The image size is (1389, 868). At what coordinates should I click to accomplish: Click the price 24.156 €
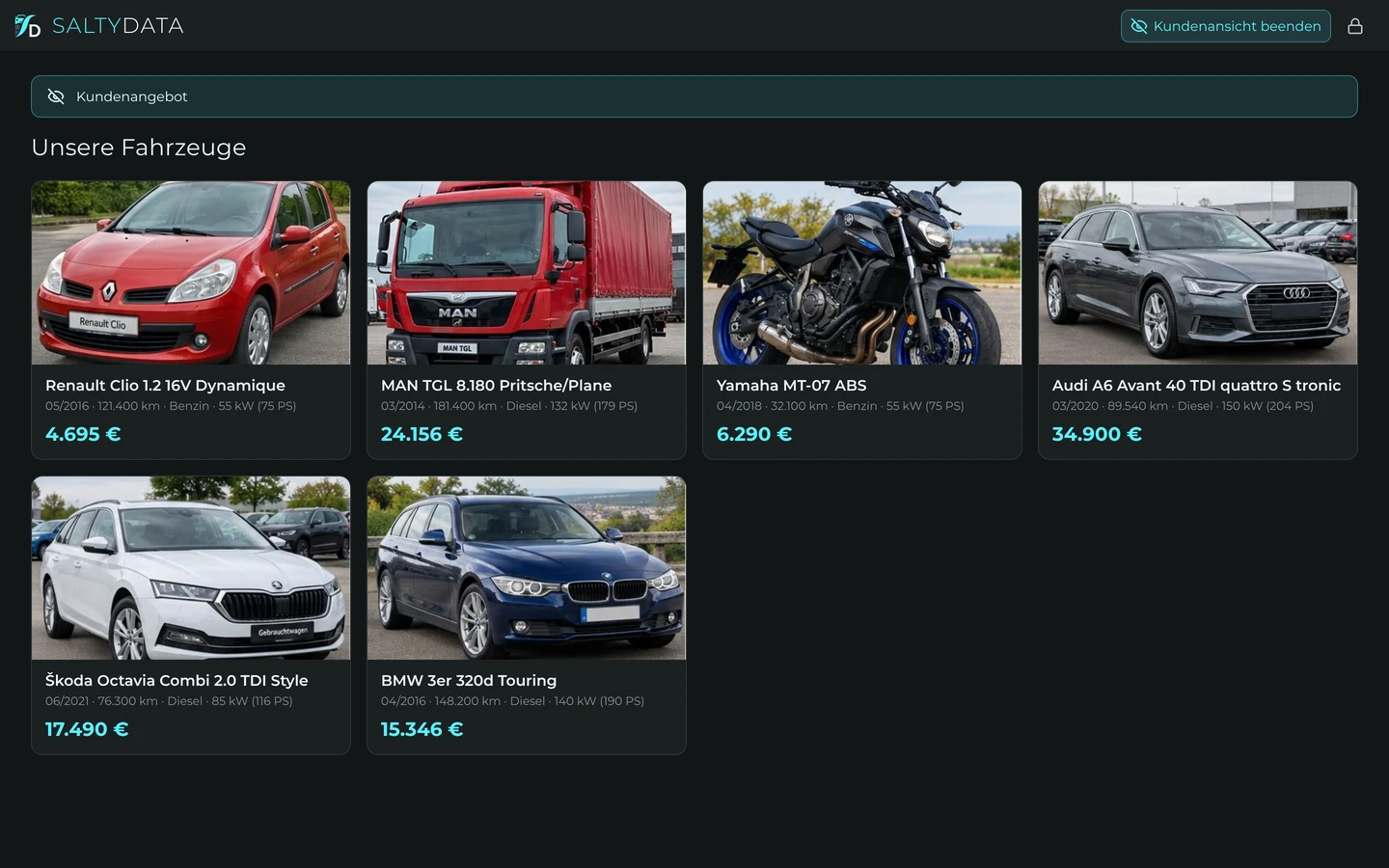[x=422, y=434]
